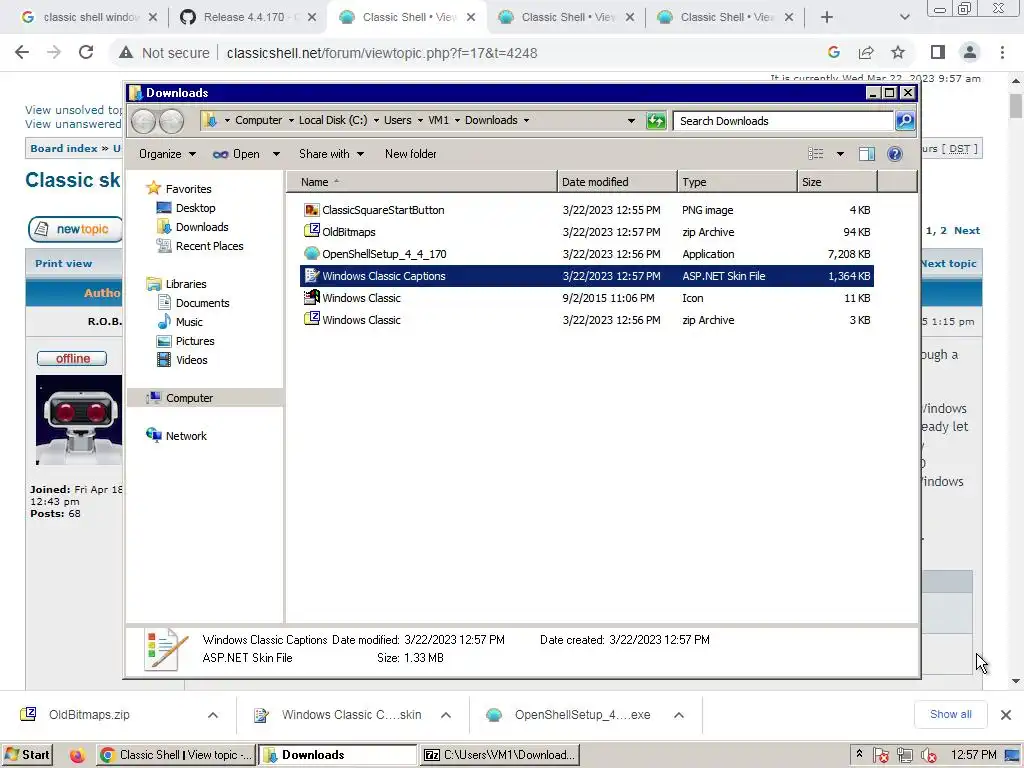Select the Windows Classic Captions skin file icon
This screenshot has width=1024, height=768.
[x=312, y=276]
